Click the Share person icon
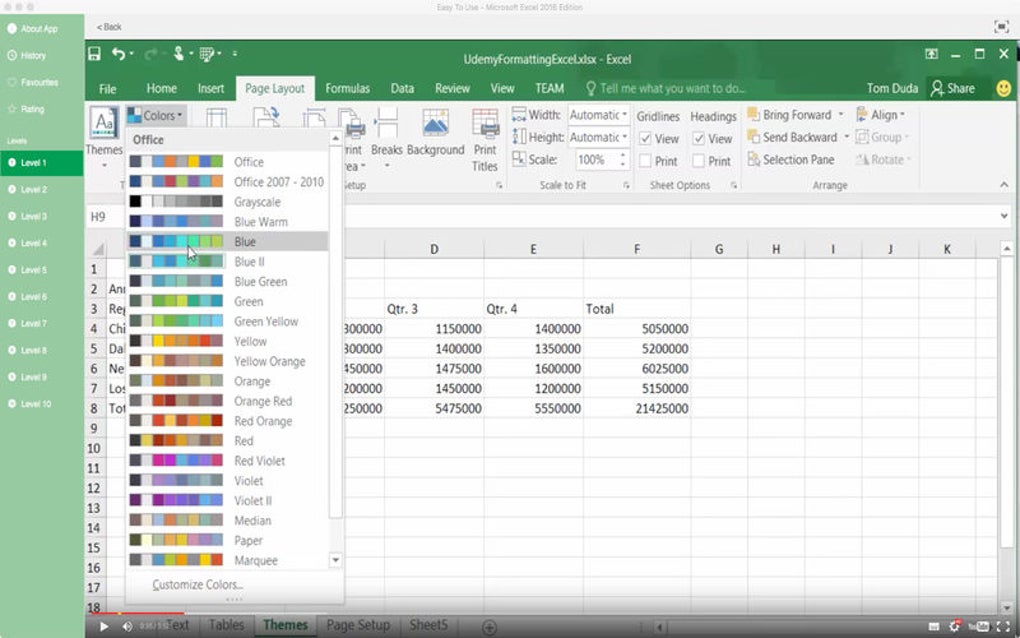Screen dimensions: 1020x638 (937, 88)
